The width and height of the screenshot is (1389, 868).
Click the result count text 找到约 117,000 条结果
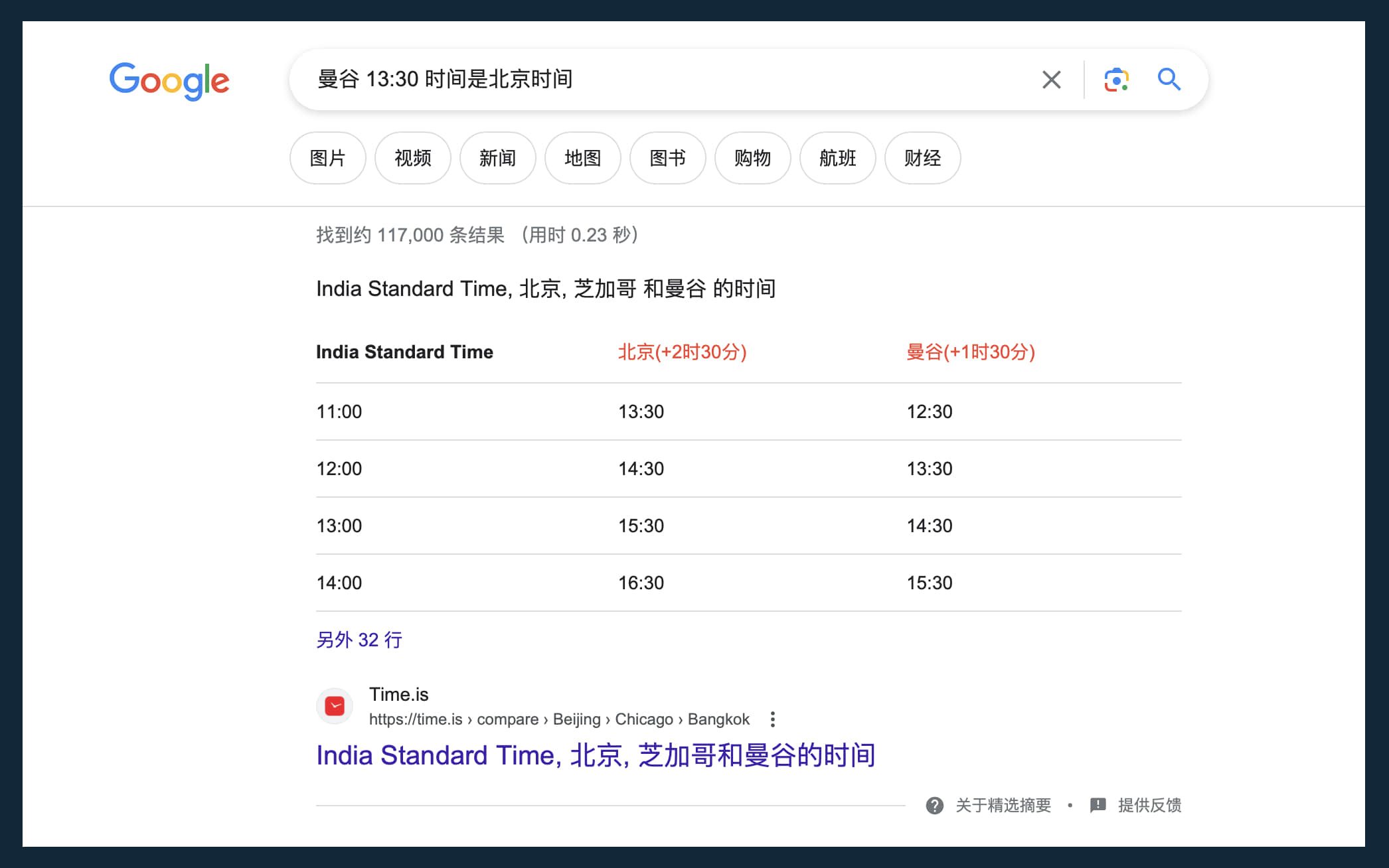pyautogui.click(x=410, y=235)
